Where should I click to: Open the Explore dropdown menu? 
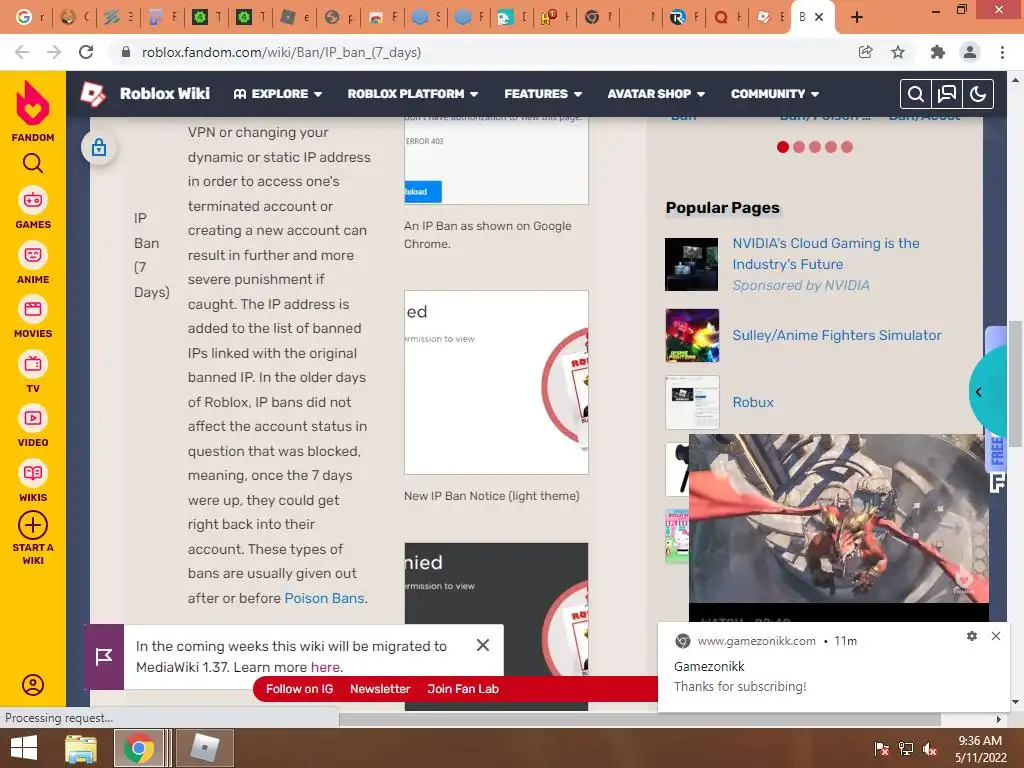[278, 94]
